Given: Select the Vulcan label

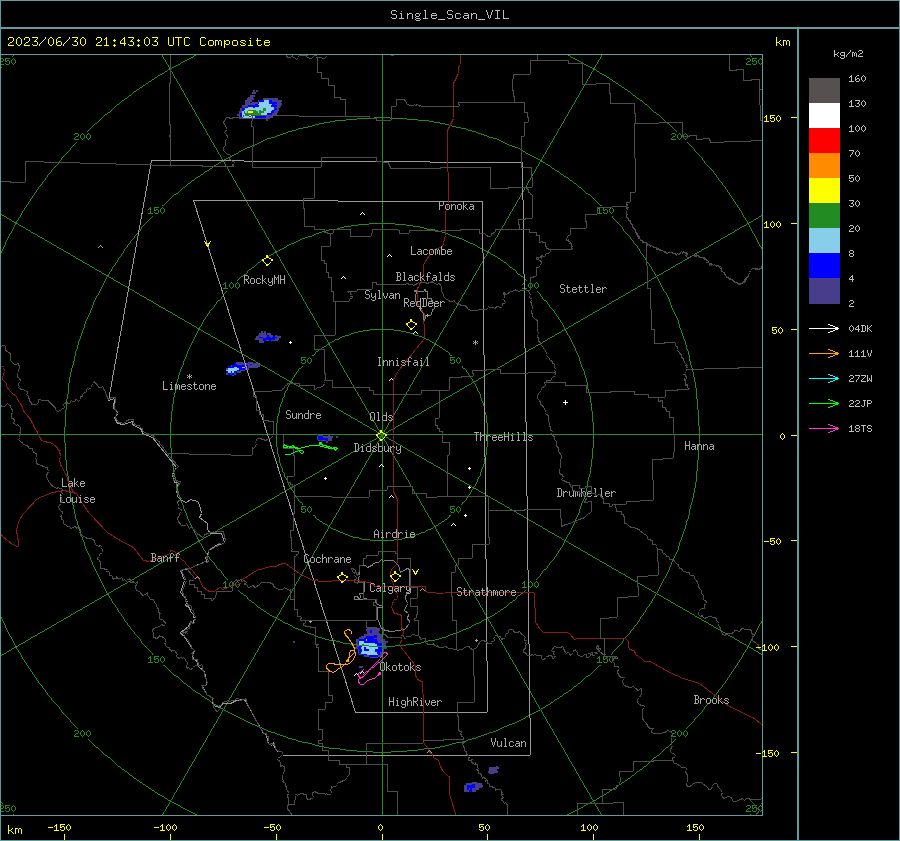Looking at the screenshot, I should tap(508, 743).
